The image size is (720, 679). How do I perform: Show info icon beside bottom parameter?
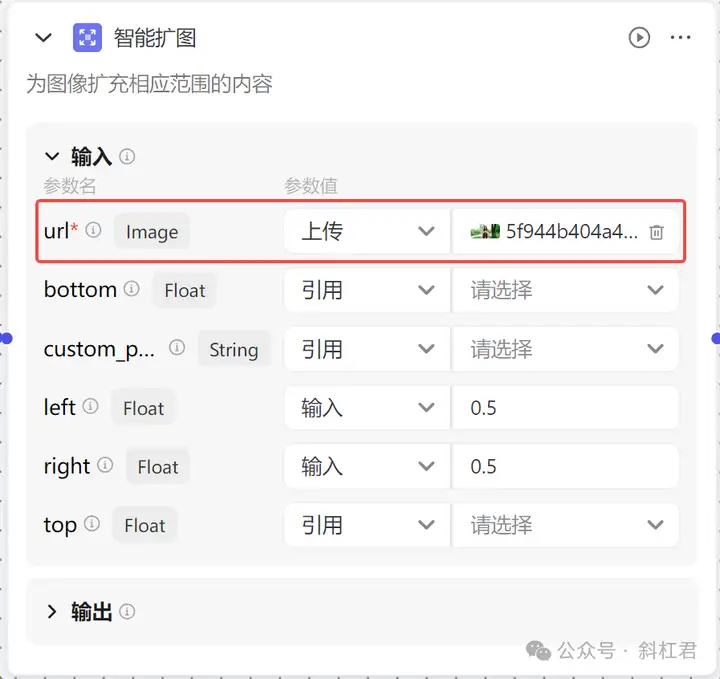click(131, 289)
